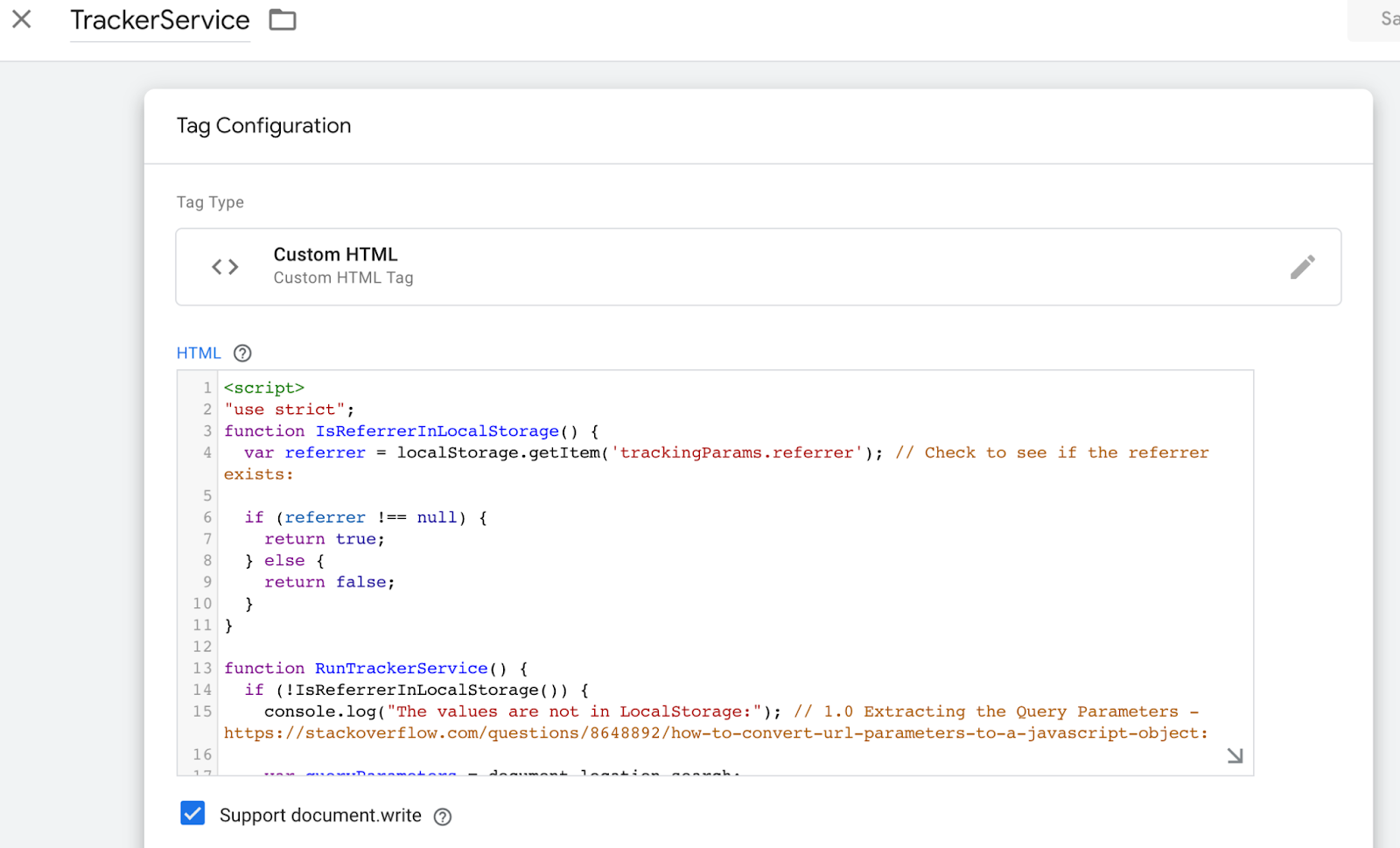The width and height of the screenshot is (1400, 848).
Task: Select the Custom HTML tag type card
Action: pos(758,267)
